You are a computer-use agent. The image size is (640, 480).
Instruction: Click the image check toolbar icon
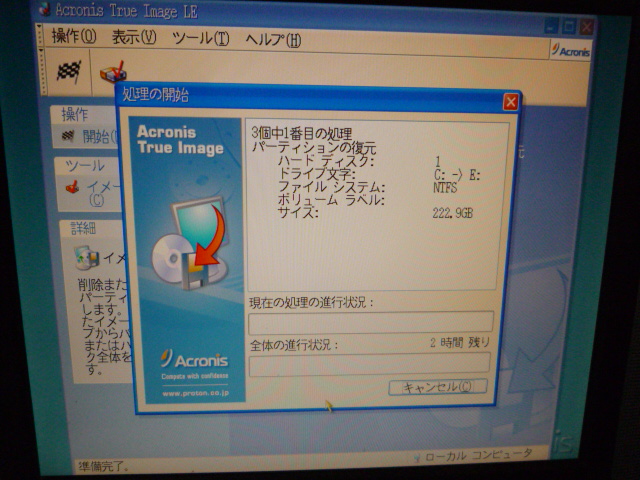113,72
